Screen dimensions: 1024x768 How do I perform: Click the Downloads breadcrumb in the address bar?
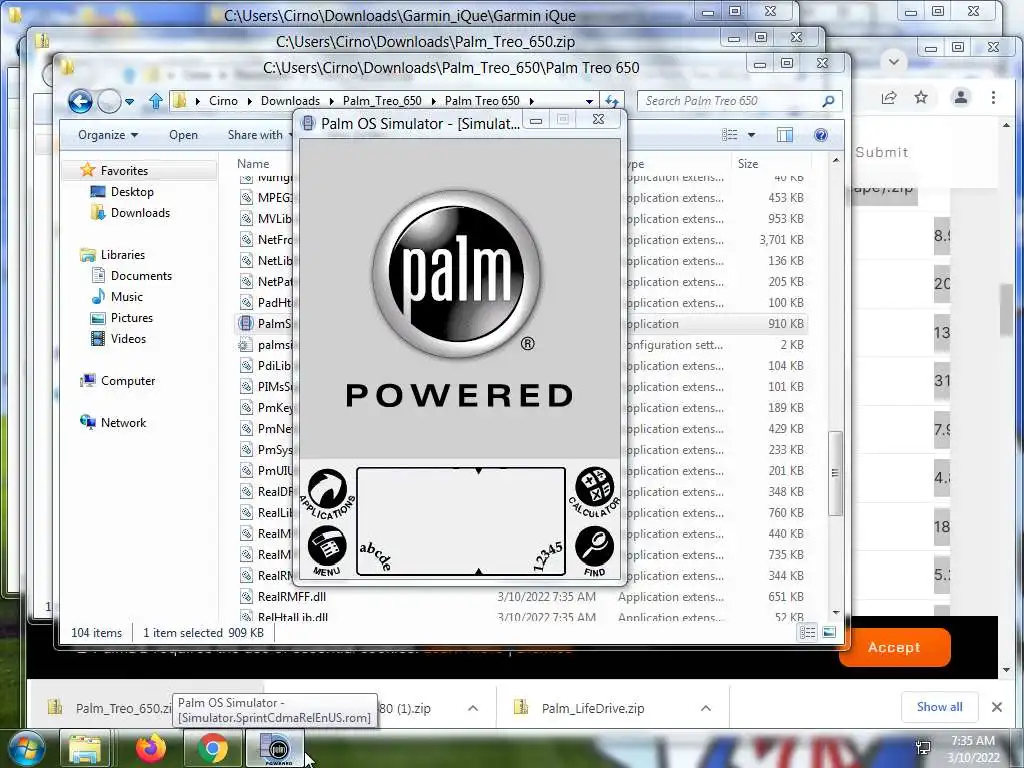coord(290,101)
